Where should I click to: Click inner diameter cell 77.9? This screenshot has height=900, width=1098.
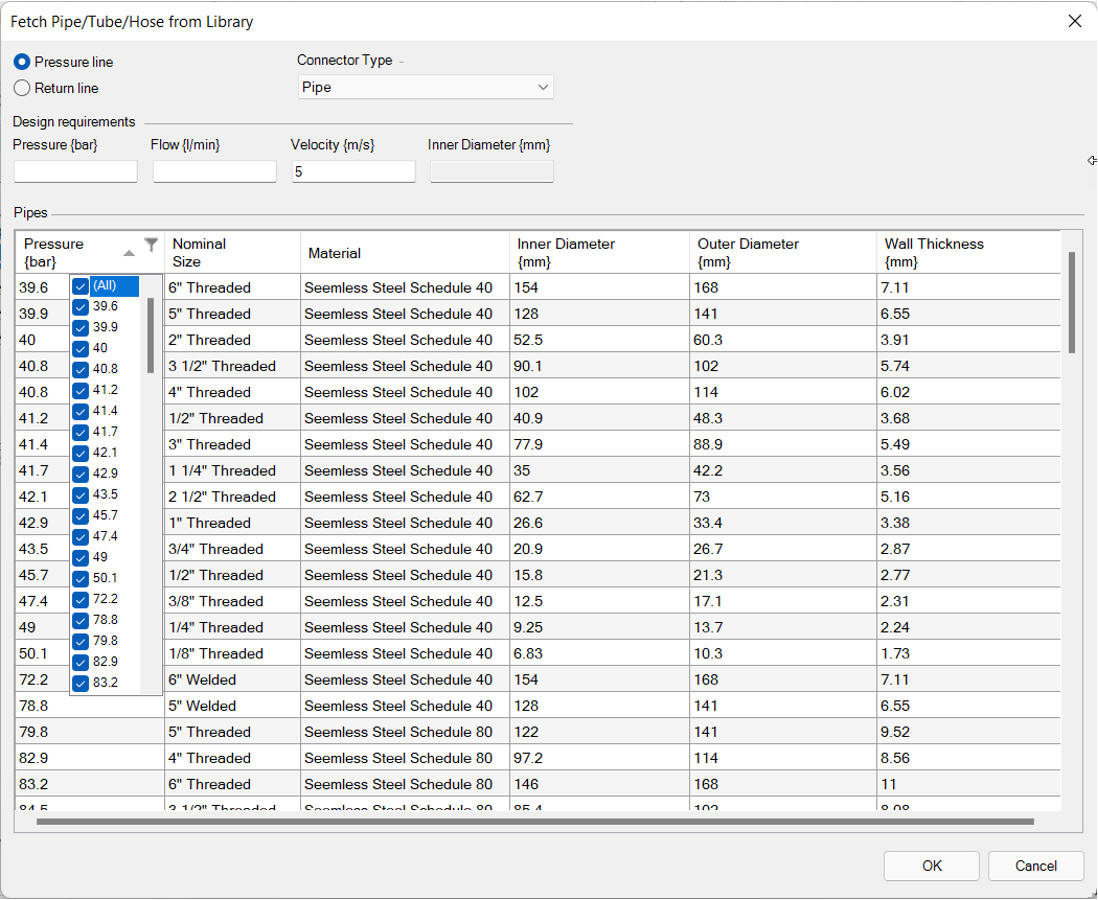coord(599,445)
